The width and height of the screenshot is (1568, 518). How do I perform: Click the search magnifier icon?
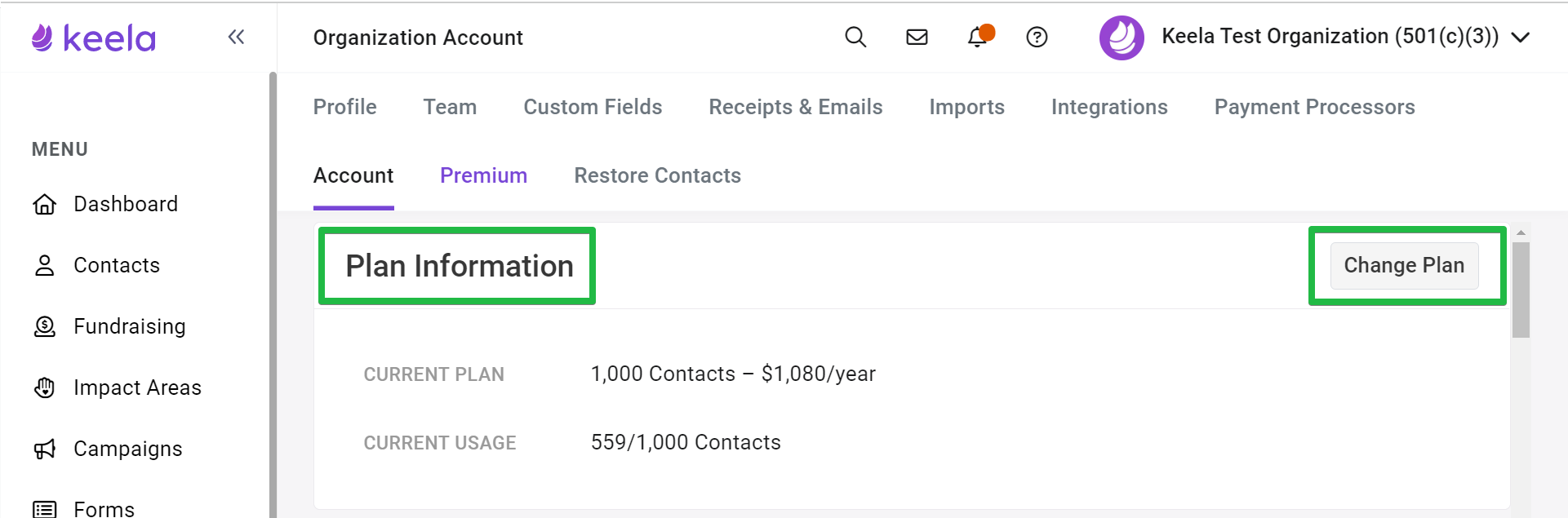tap(855, 37)
